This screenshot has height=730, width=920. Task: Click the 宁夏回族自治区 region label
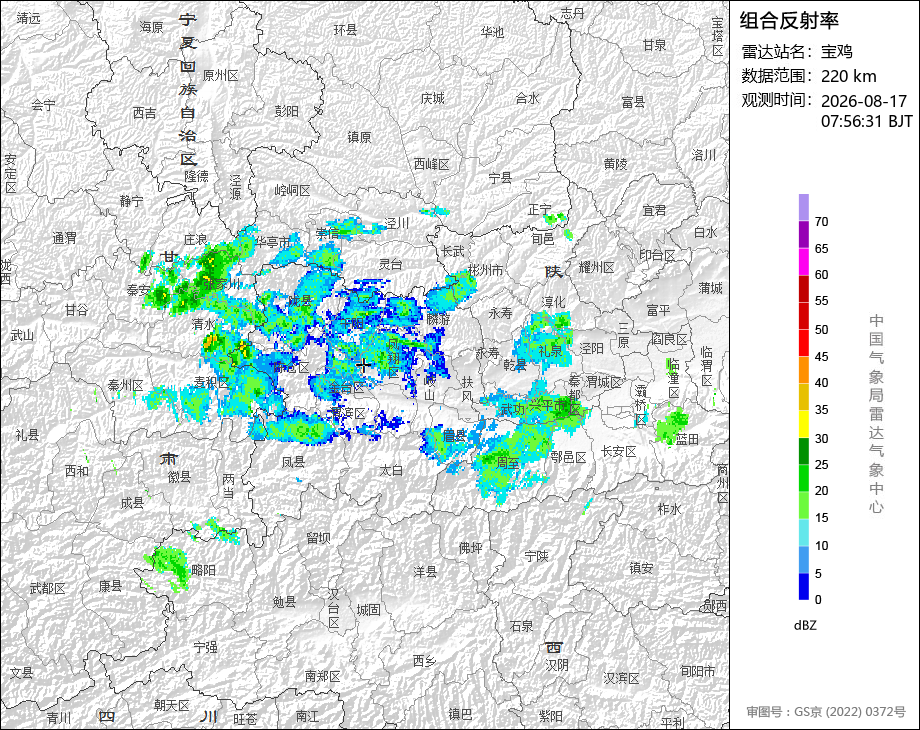click(x=188, y=90)
